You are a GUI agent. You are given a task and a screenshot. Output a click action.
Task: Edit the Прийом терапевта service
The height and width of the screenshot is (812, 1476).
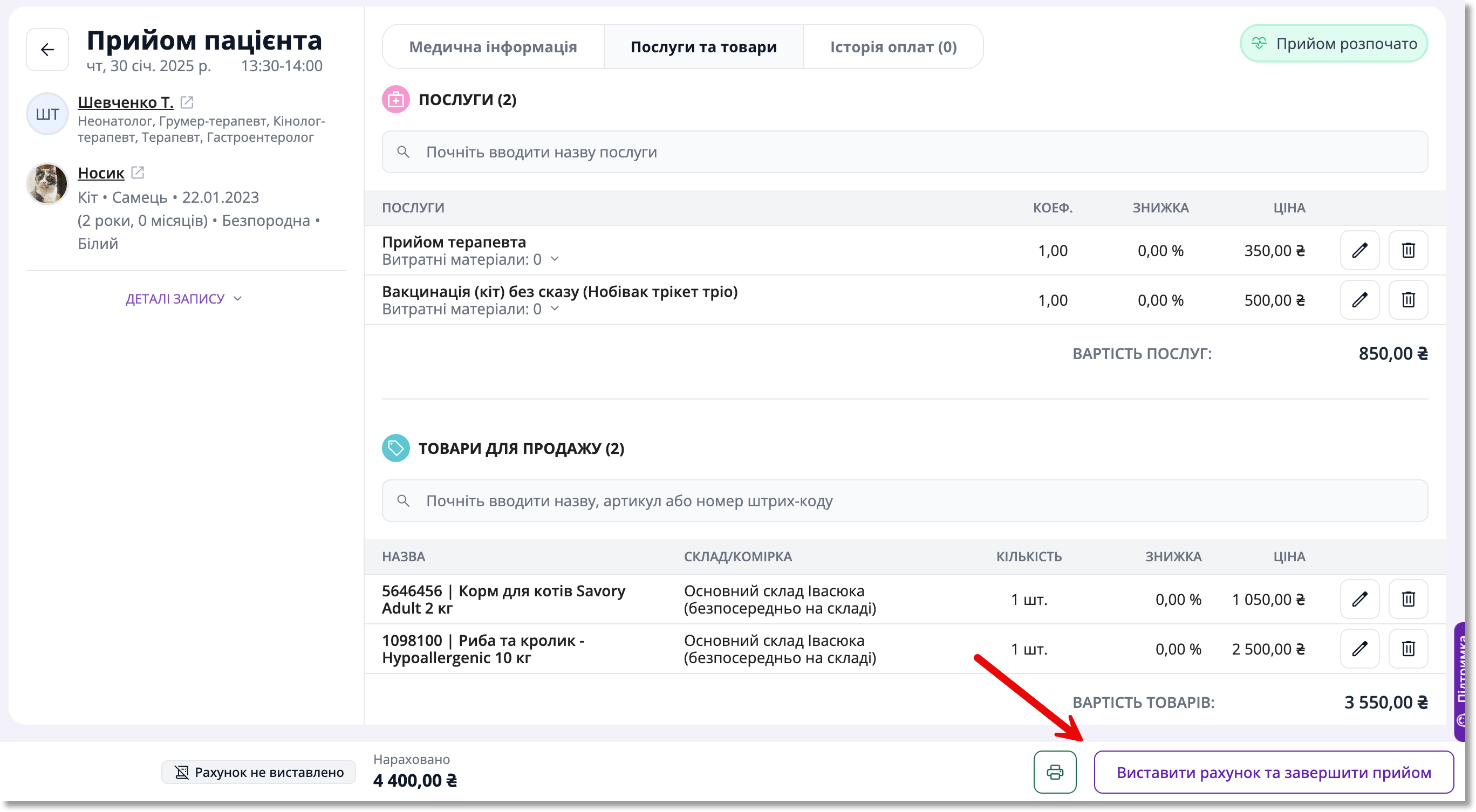point(1359,250)
